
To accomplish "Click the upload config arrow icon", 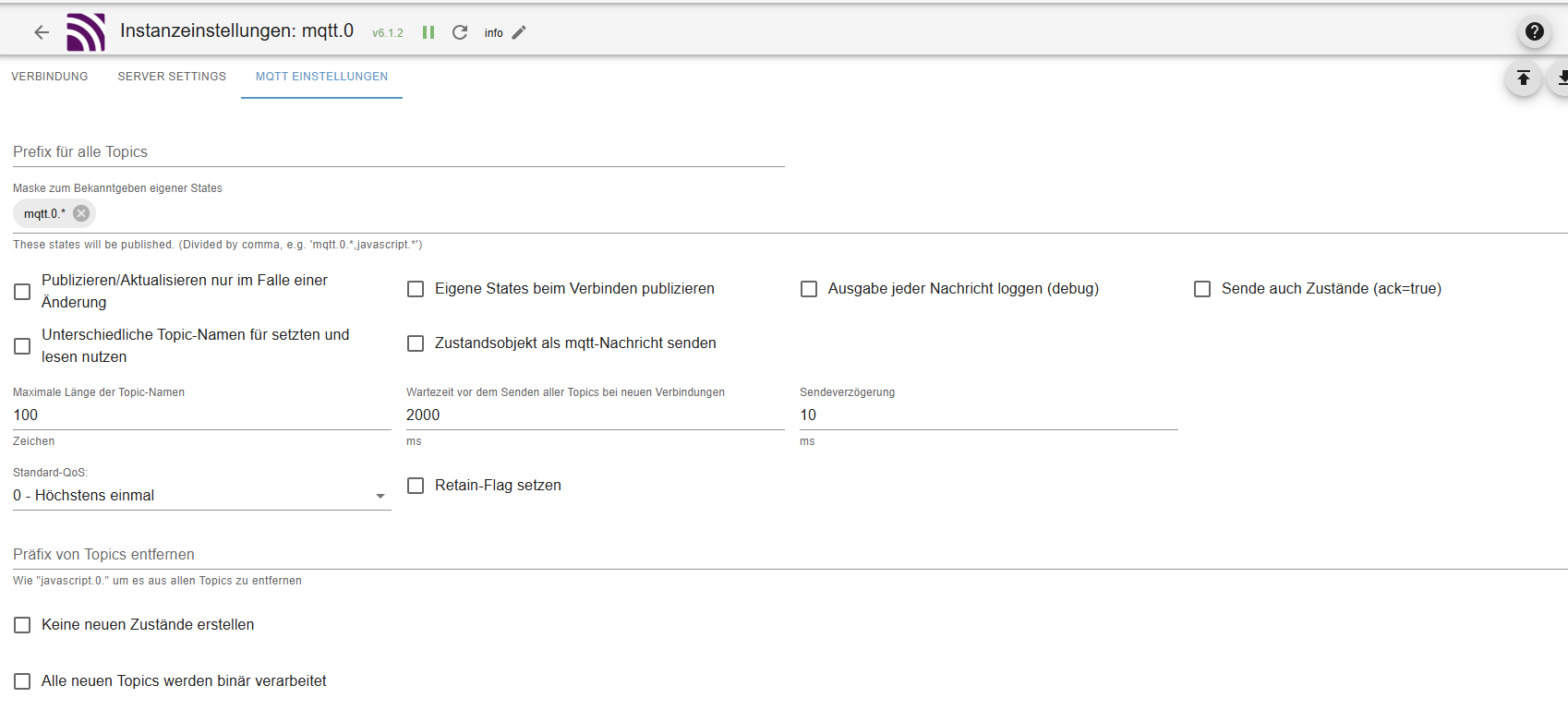I will (1524, 78).
